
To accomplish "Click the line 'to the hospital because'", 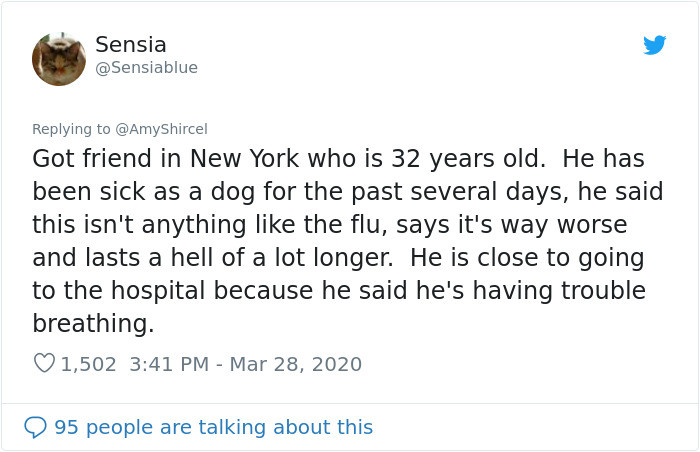I will click(339, 291).
